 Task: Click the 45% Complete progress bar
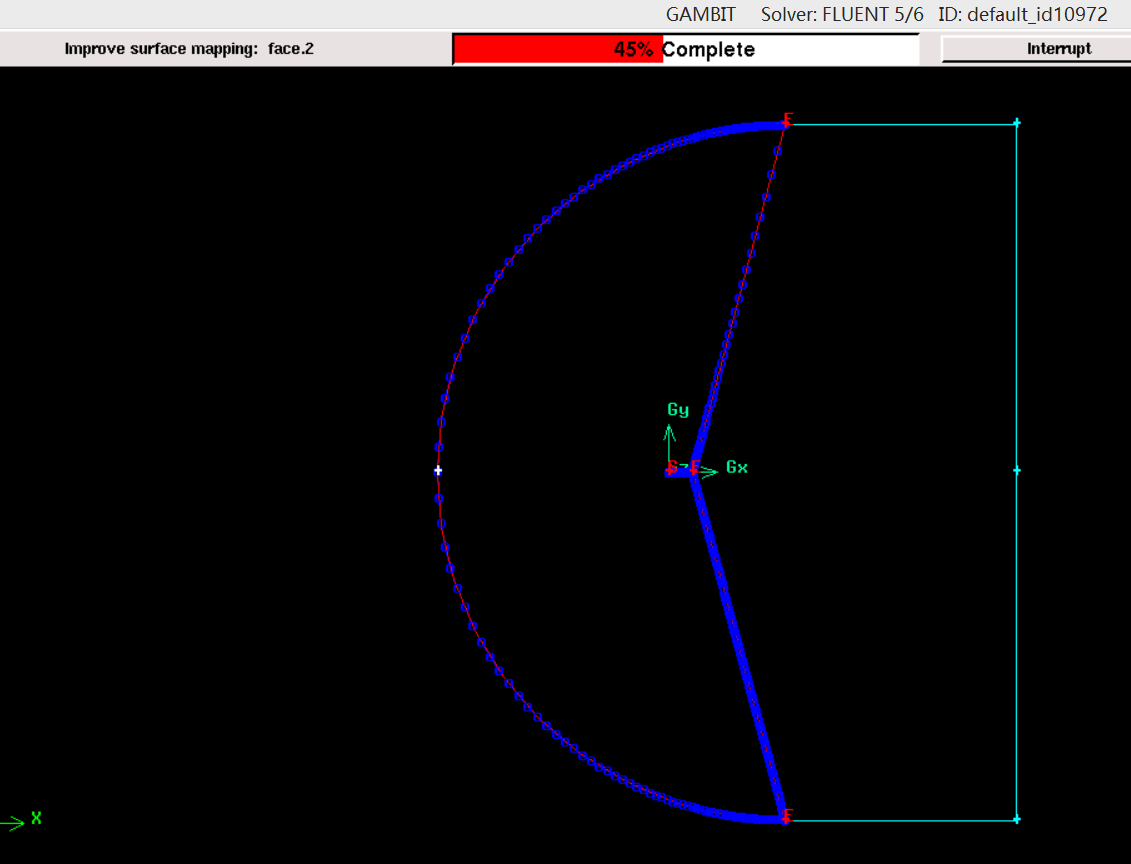point(686,49)
